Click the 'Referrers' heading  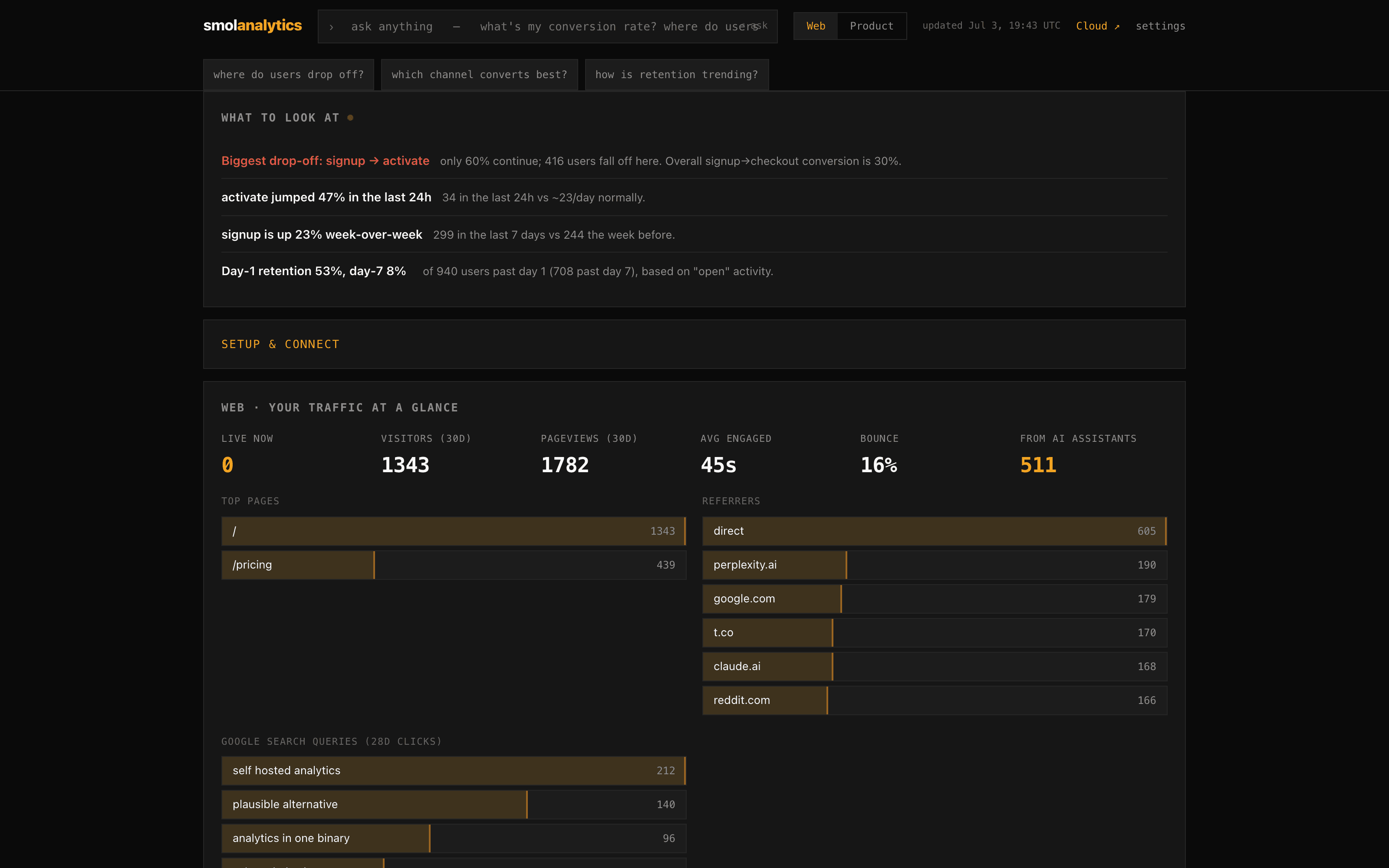tap(731, 501)
